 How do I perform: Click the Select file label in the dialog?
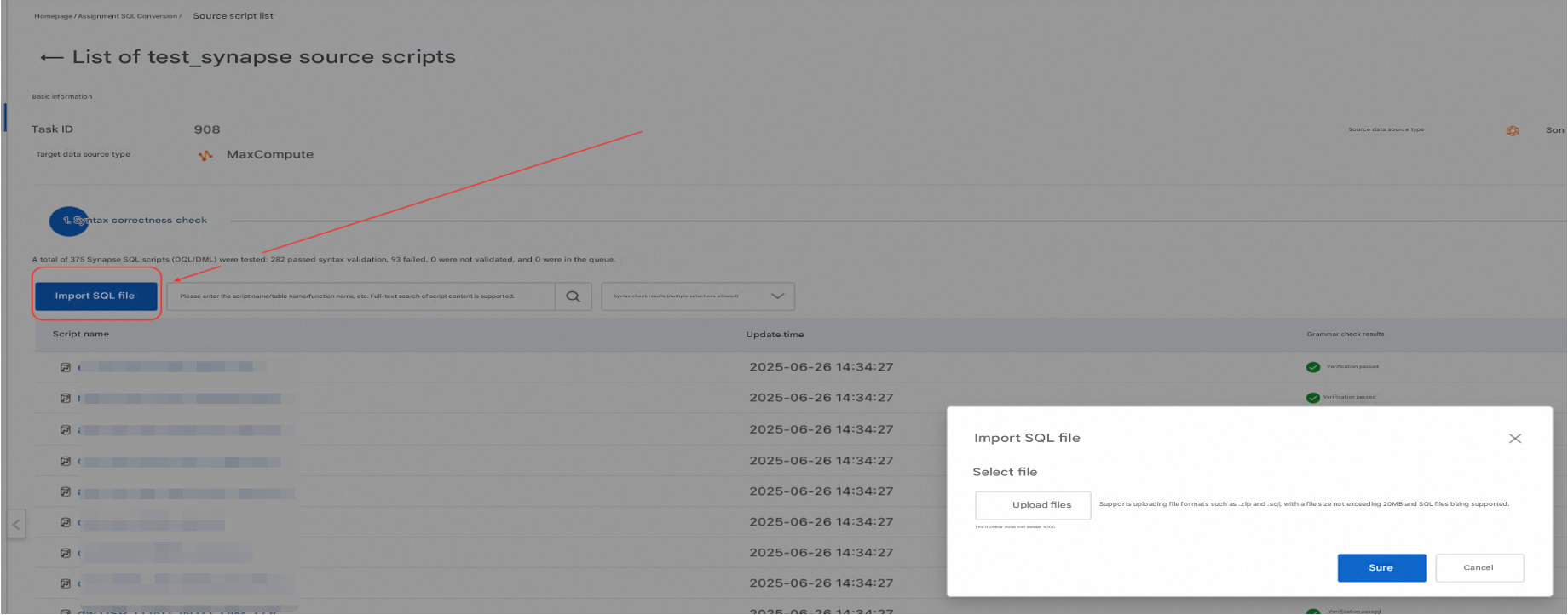click(1005, 473)
